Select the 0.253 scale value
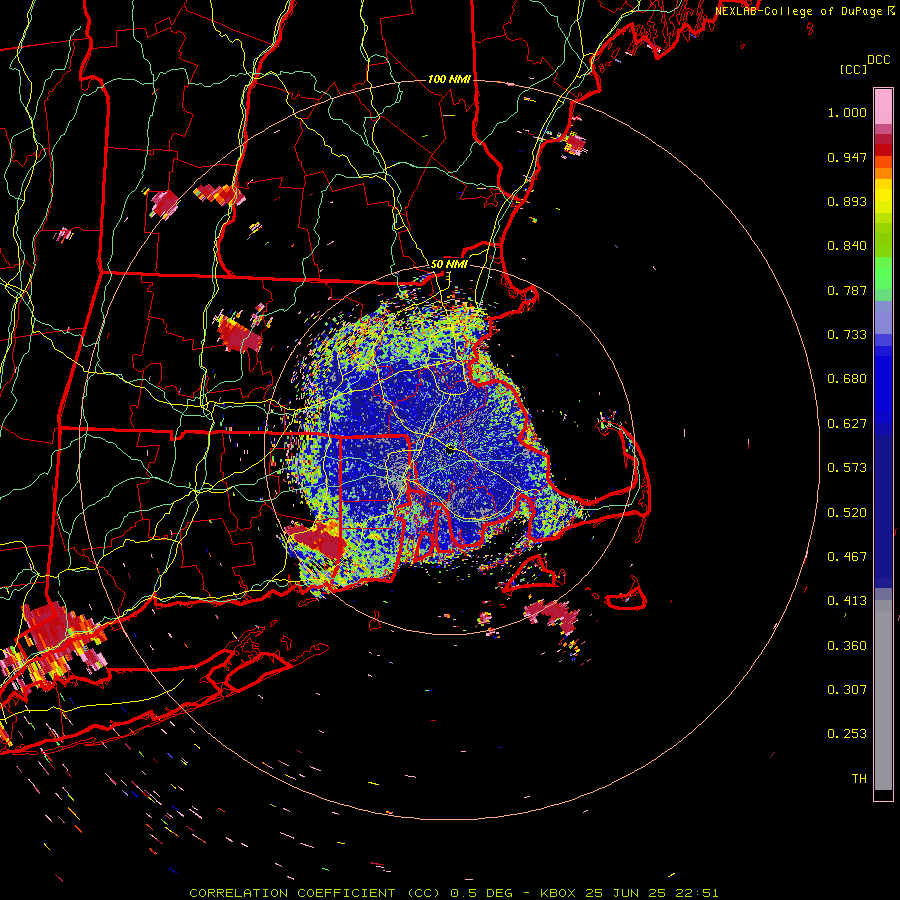This screenshot has height=900, width=900. (x=847, y=734)
